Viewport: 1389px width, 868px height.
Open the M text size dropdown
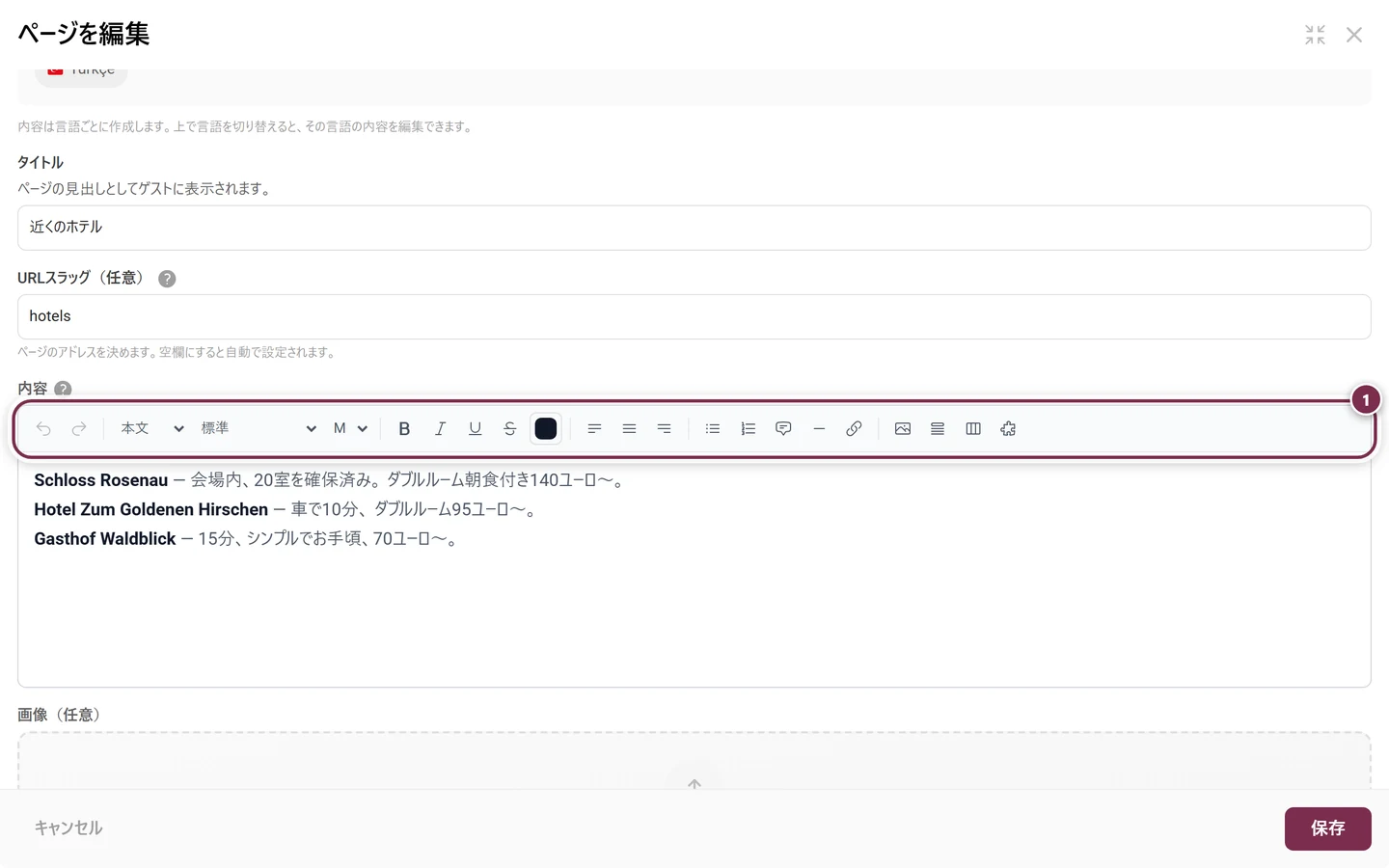pyautogui.click(x=350, y=429)
